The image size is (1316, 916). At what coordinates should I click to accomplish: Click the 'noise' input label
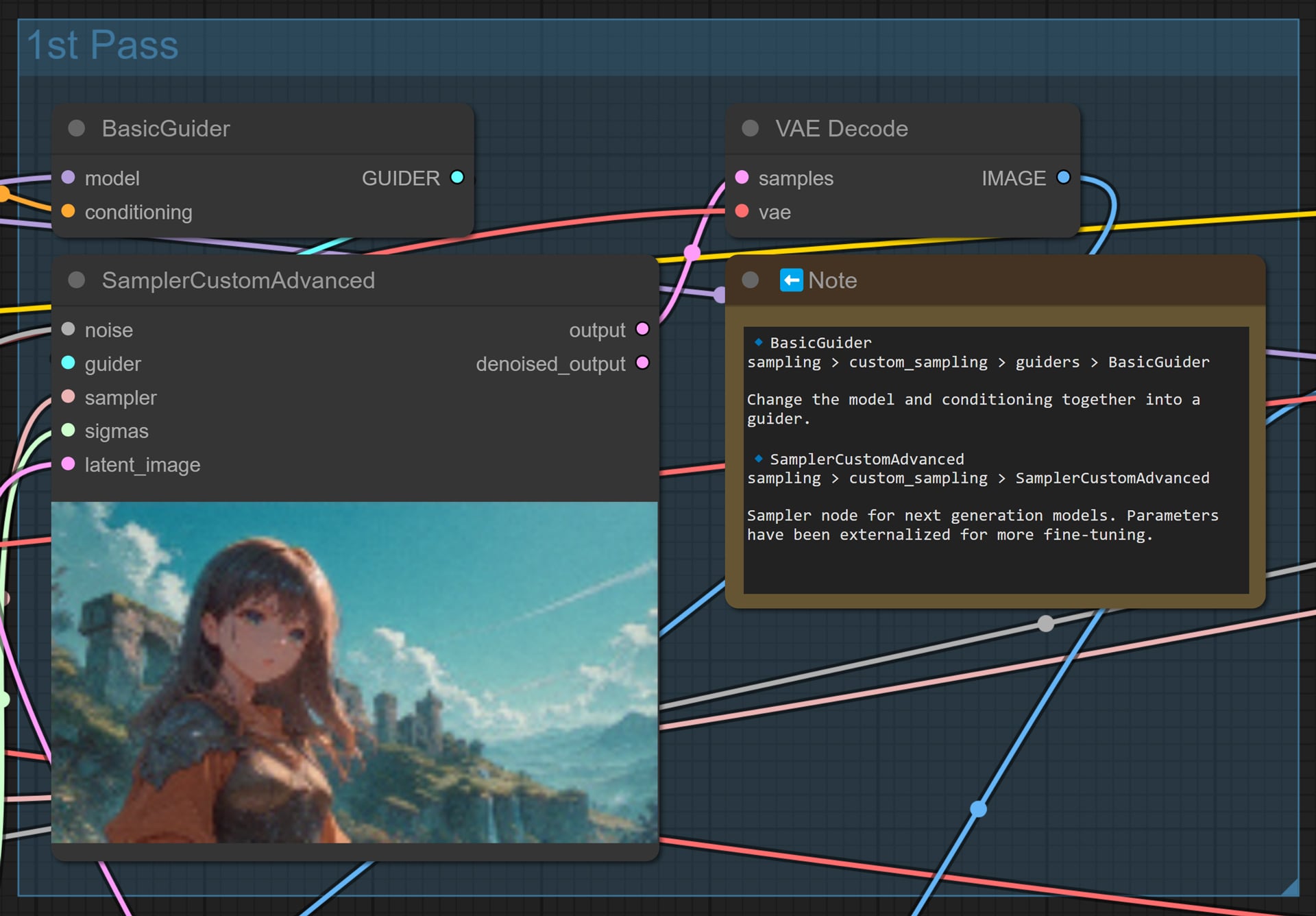point(109,330)
